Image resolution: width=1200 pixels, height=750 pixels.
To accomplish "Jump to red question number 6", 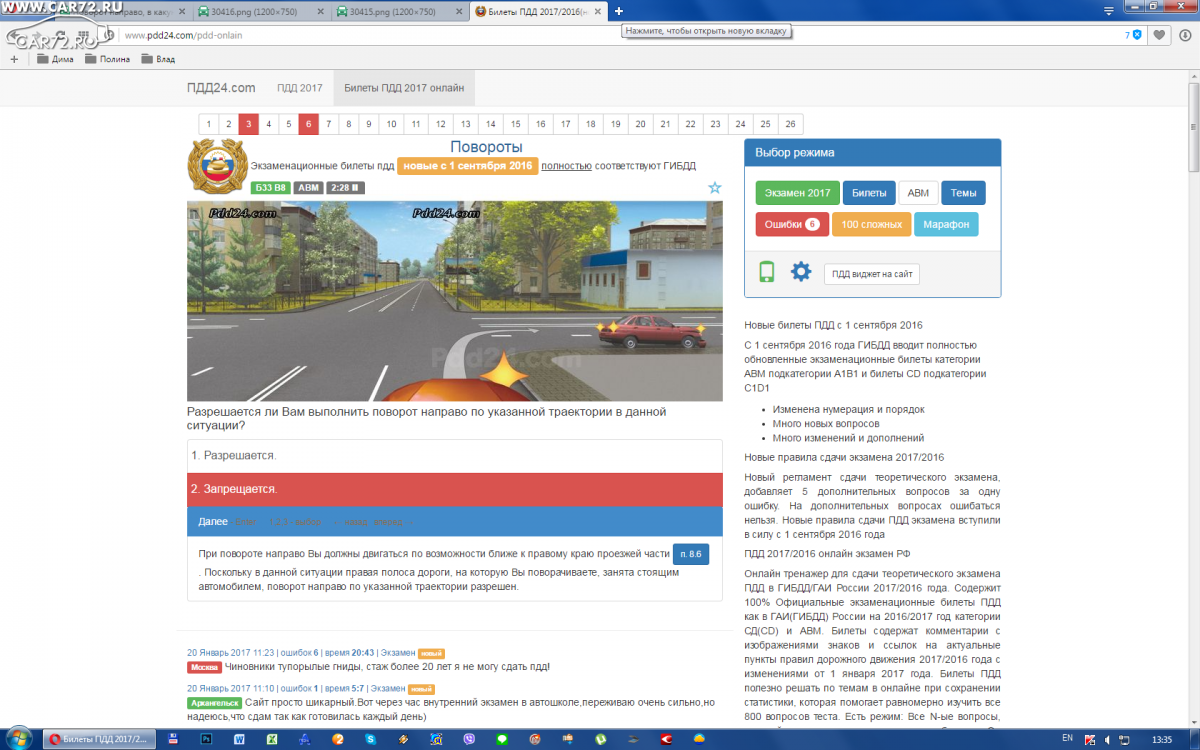I will pos(308,124).
